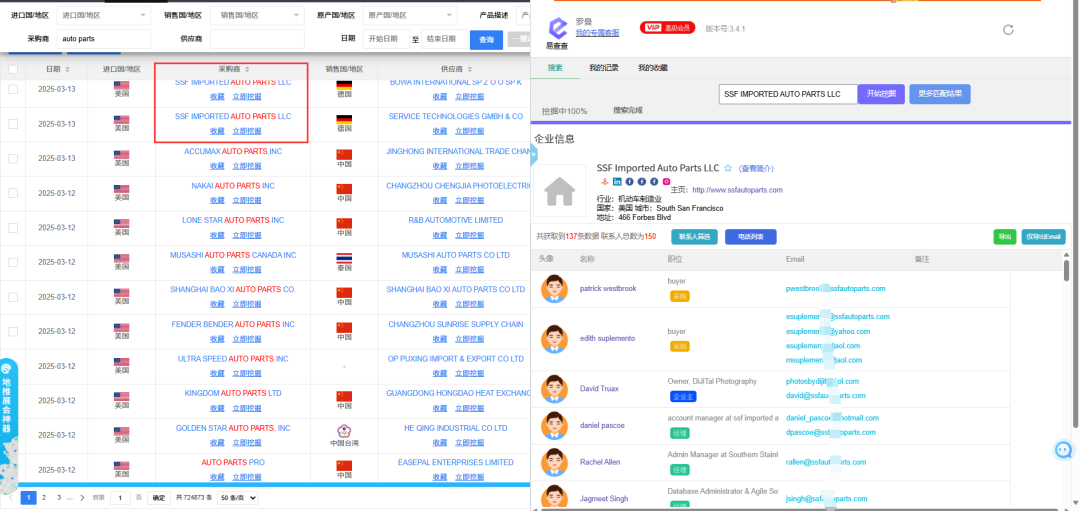Open the 开始日期 date picker
Viewport: 1080px width, 511px height.
tap(386, 39)
